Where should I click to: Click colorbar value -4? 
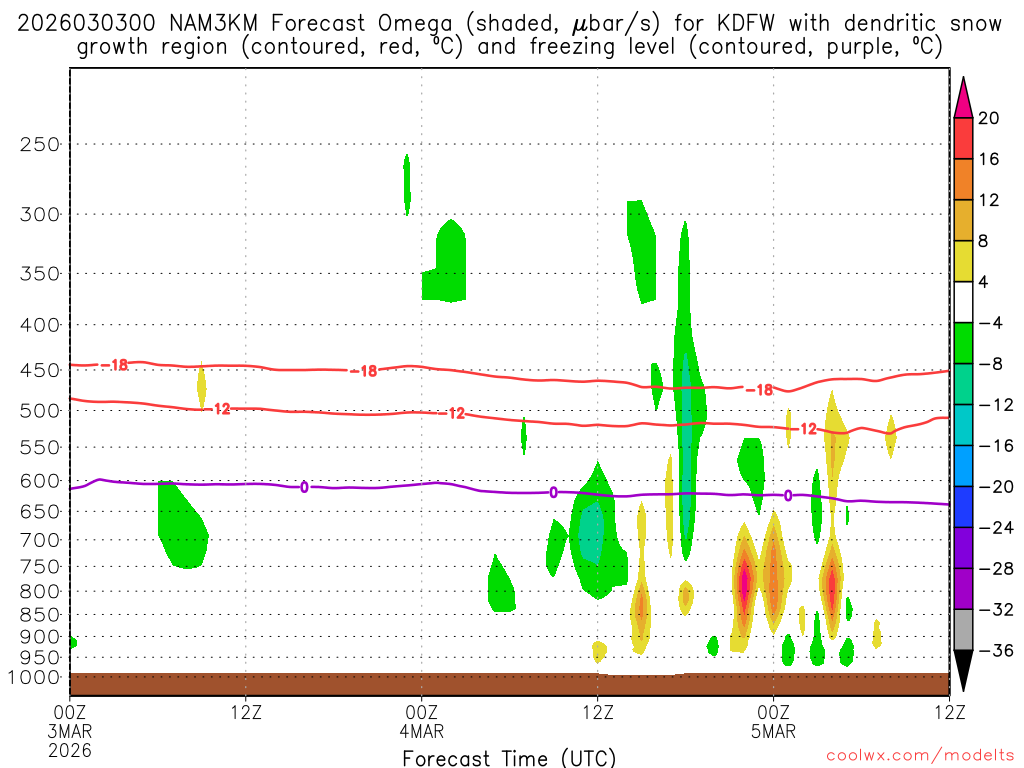pos(990,323)
